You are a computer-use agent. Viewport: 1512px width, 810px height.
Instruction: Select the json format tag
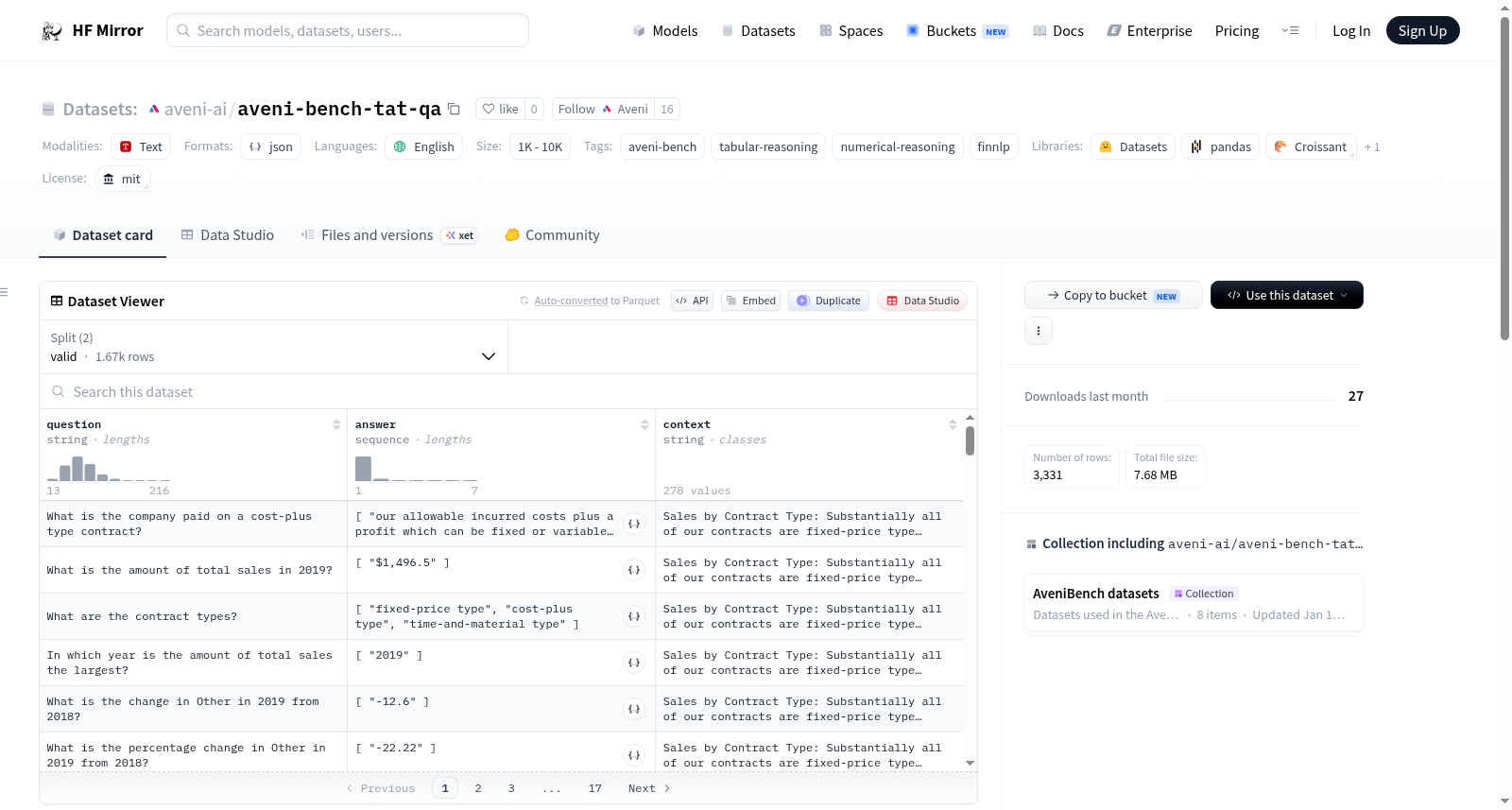point(270,147)
